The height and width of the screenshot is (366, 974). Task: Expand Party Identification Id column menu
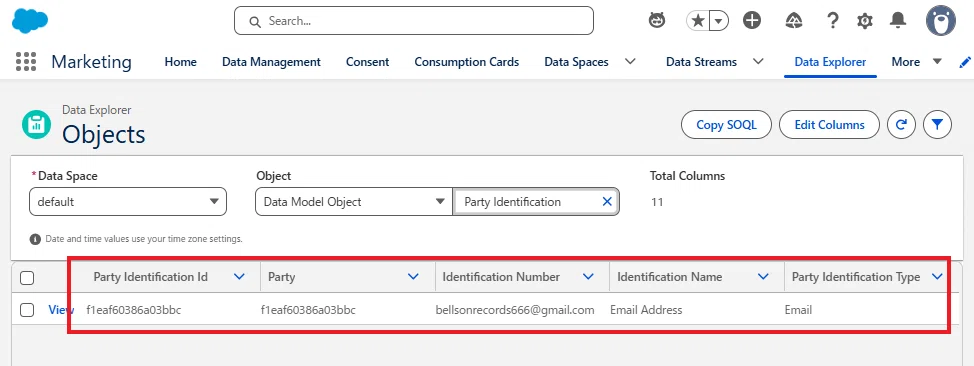[x=239, y=277]
